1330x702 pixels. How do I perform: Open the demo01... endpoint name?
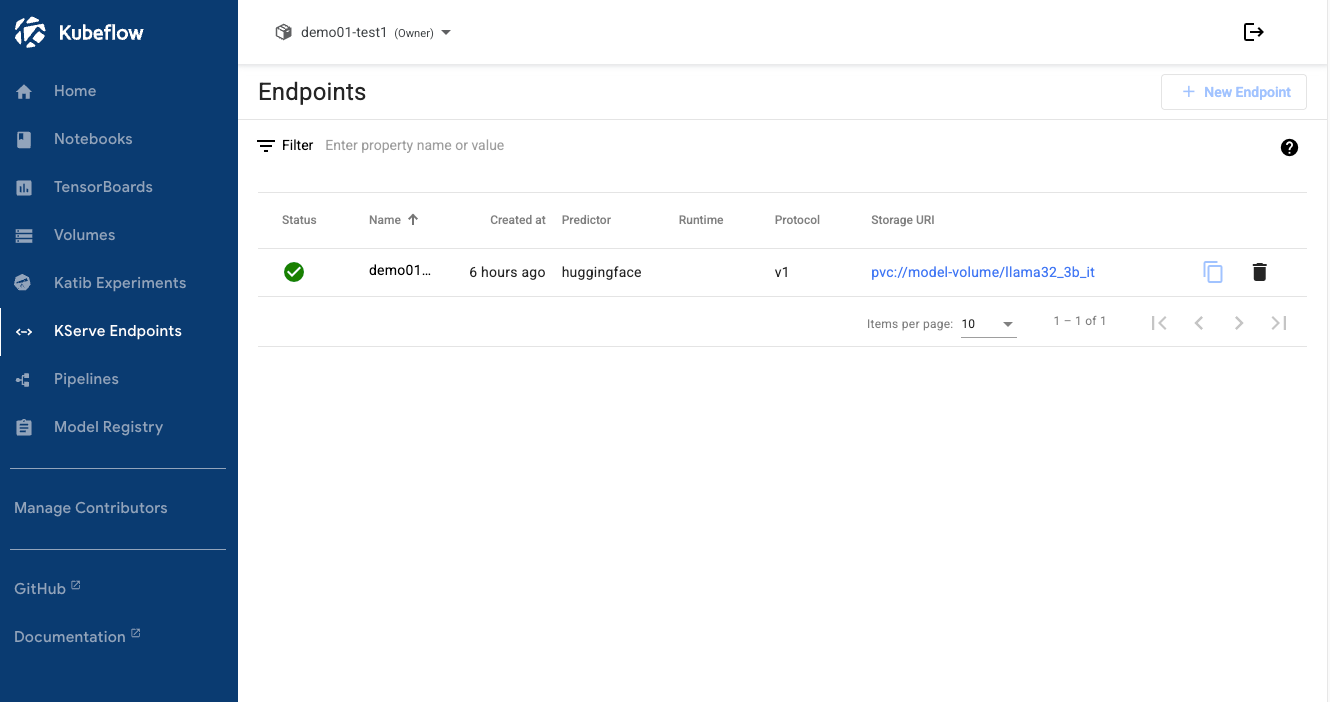click(x=400, y=271)
